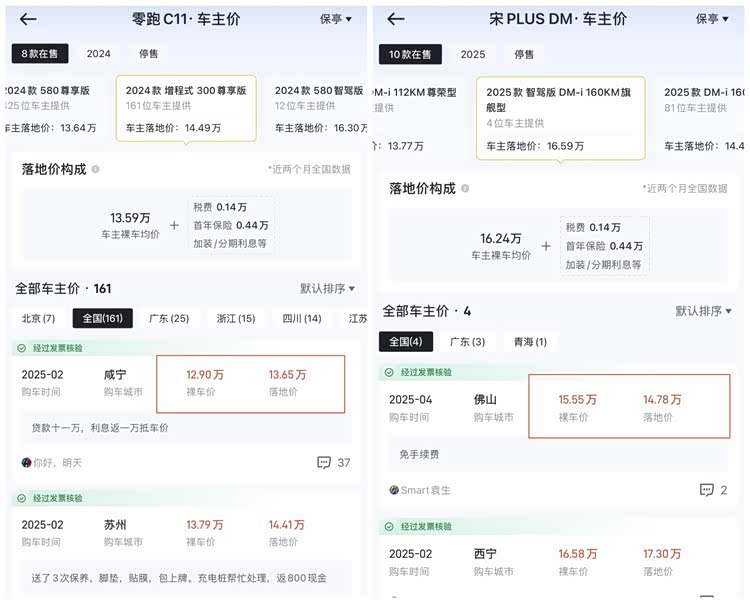Open 你好，明天 user avatar

click(x=26, y=463)
